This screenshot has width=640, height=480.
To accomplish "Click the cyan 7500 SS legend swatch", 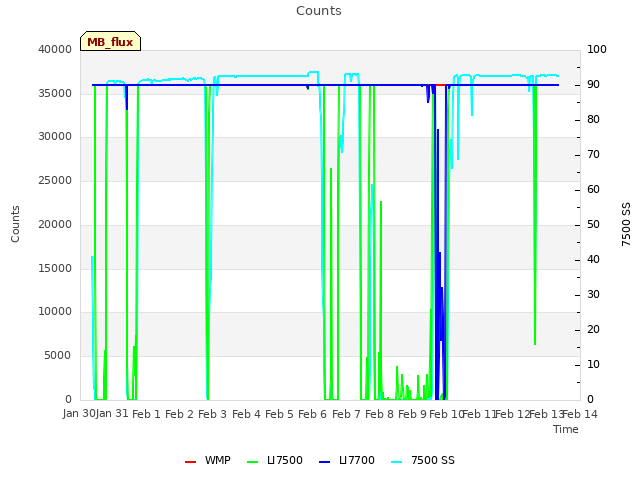I will [x=396, y=462].
